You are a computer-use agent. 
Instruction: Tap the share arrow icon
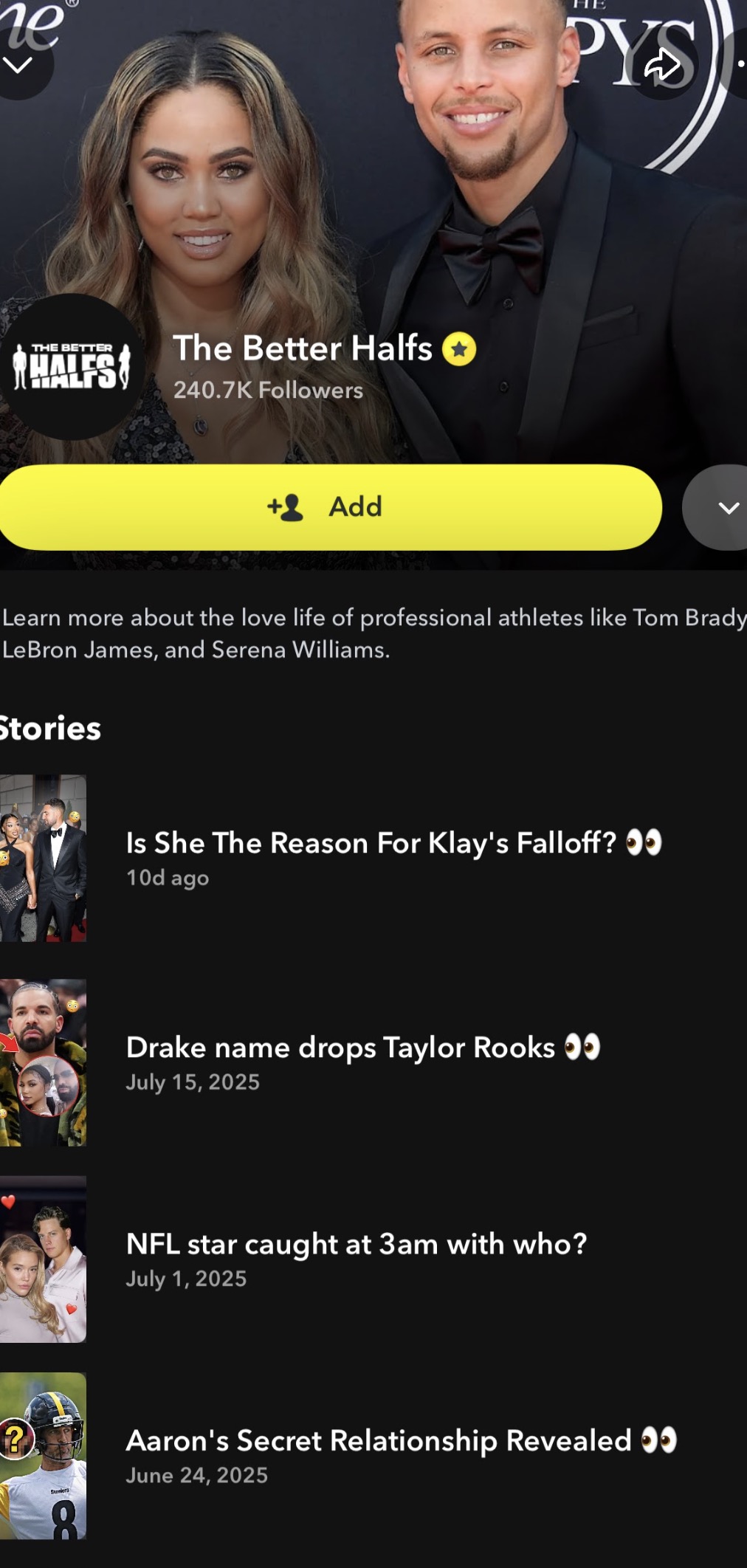[662, 65]
